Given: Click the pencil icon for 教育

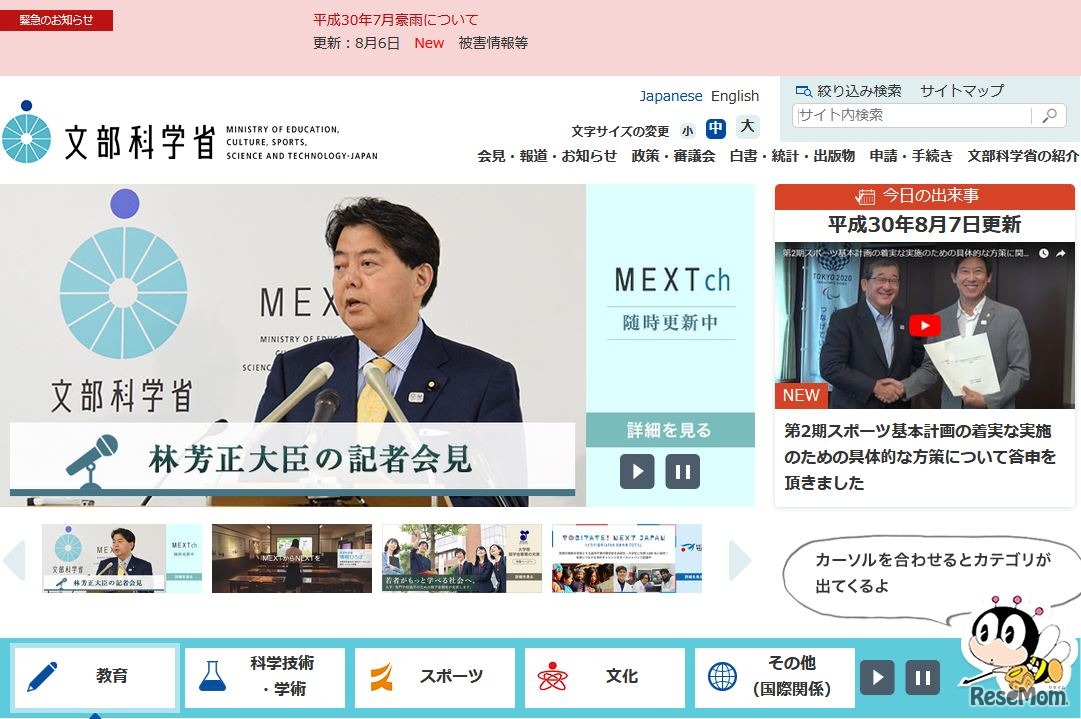Looking at the screenshot, I should [42, 677].
